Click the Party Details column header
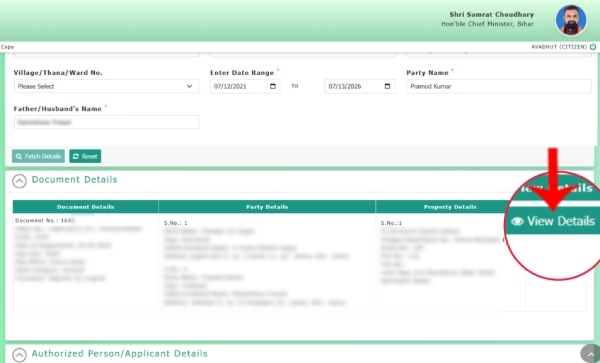600x363 pixels. click(x=267, y=207)
